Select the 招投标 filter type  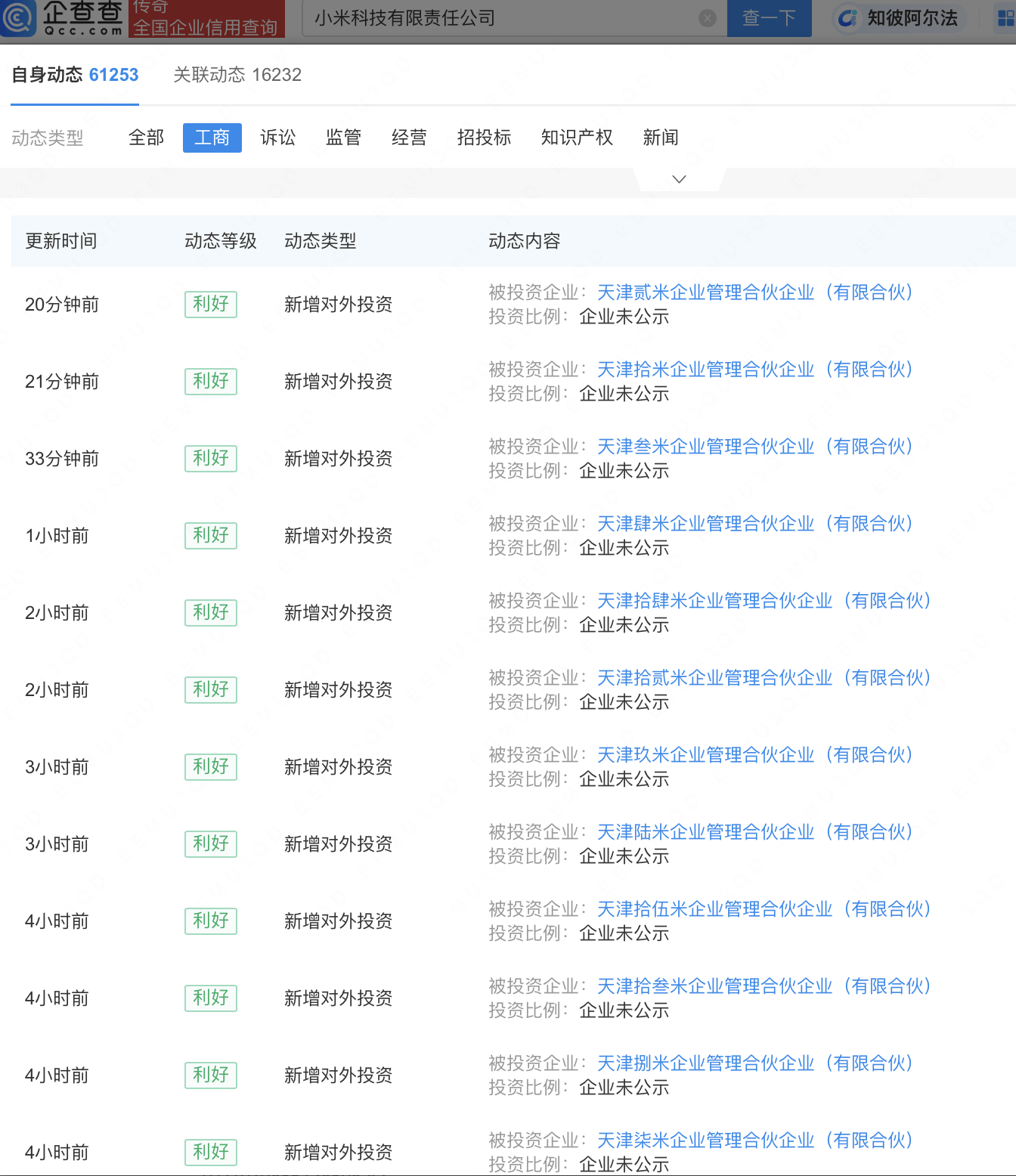pos(484,138)
